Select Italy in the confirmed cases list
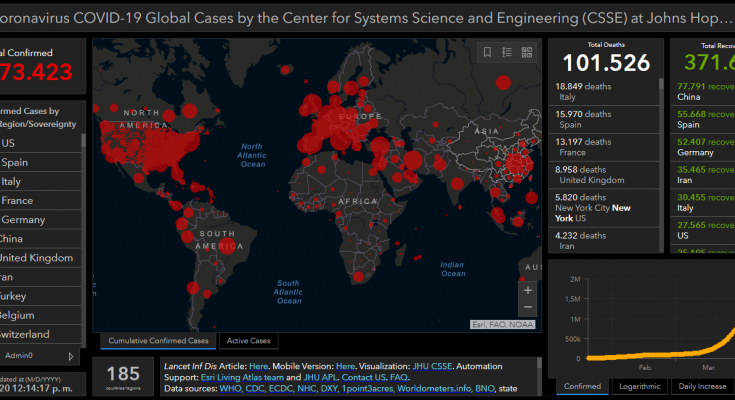The width and height of the screenshot is (735, 400). [40, 181]
